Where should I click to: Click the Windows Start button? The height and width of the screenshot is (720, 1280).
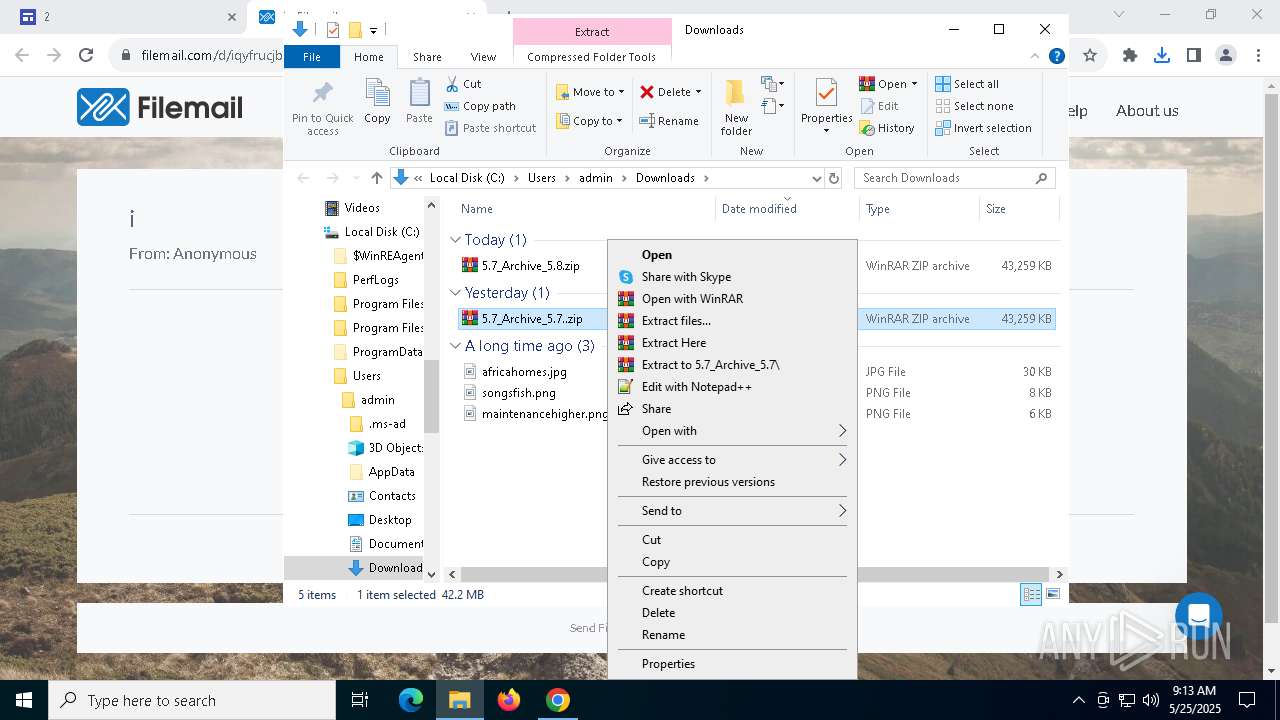tap(24, 700)
